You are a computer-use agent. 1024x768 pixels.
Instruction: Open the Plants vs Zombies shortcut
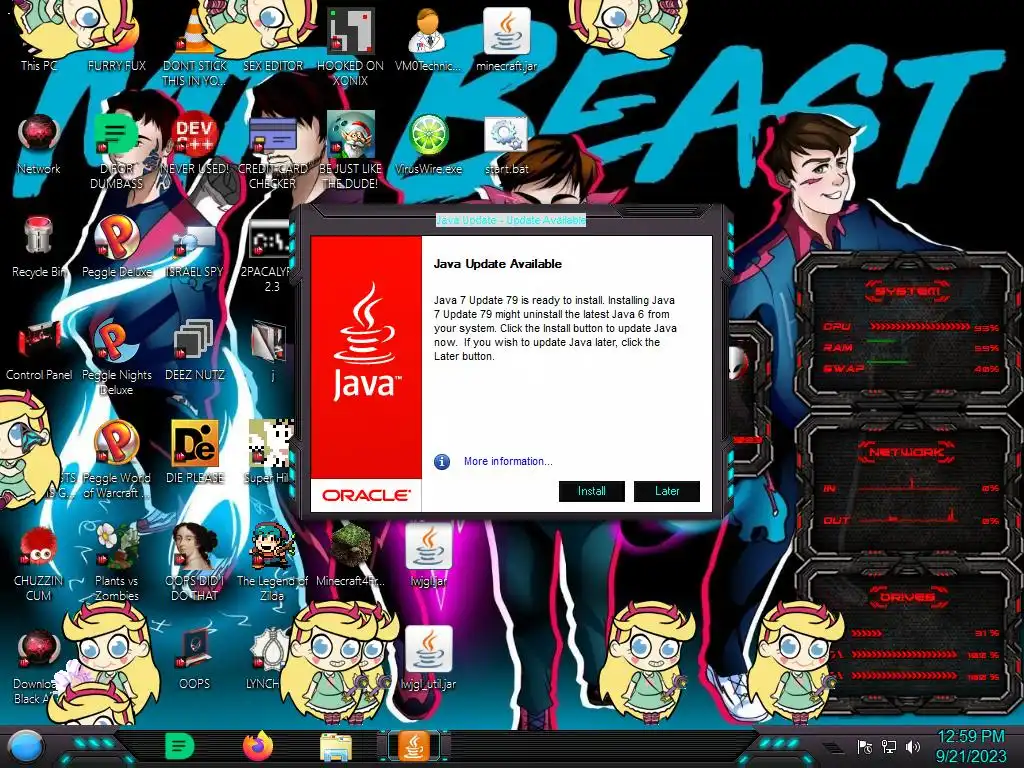117,564
